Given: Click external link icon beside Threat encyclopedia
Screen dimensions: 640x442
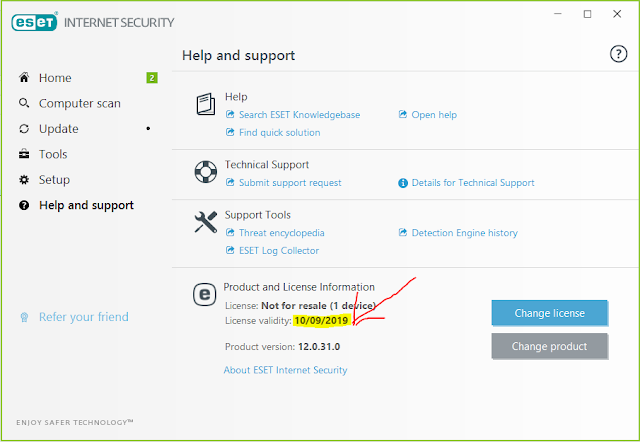Looking at the screenshot, I should click(x=230, y=233).
